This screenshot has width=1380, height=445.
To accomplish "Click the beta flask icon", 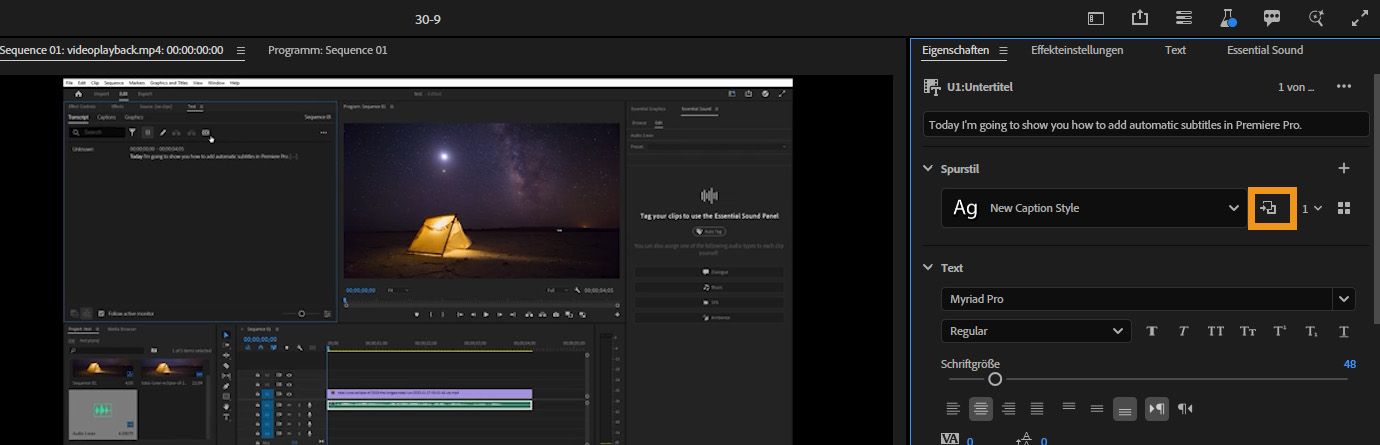I will tap(1228, 18).
